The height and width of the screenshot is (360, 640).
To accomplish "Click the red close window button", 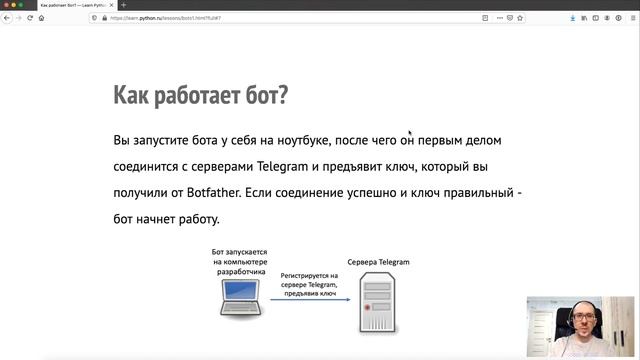I will tap(6, 5).
